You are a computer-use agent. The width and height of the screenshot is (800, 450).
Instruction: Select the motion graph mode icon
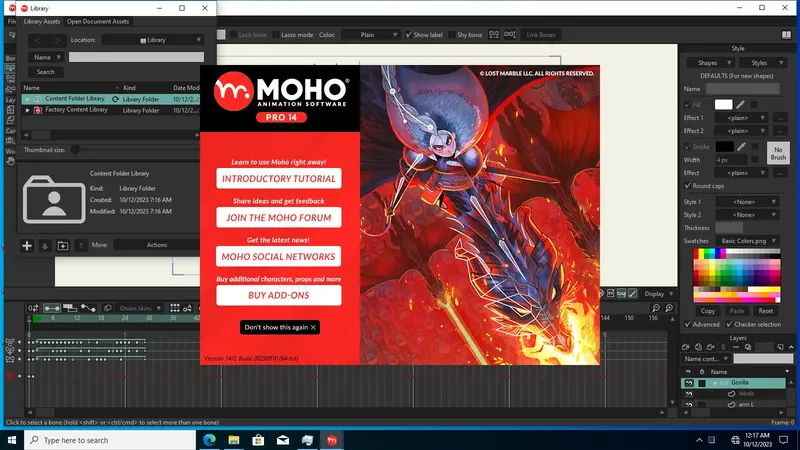[x=88, y=308]
